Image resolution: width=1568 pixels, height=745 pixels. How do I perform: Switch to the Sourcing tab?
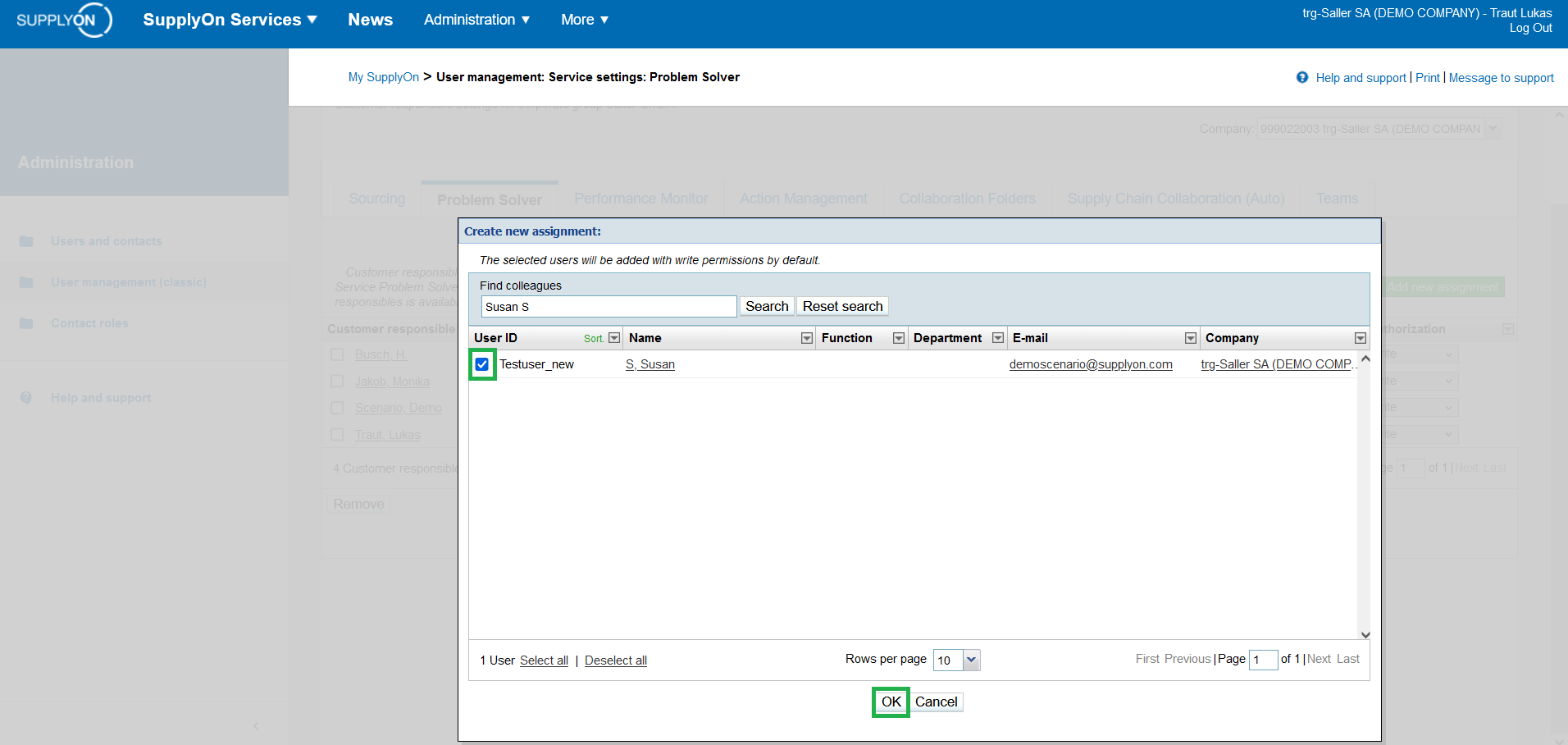click(x=376, y=199)
